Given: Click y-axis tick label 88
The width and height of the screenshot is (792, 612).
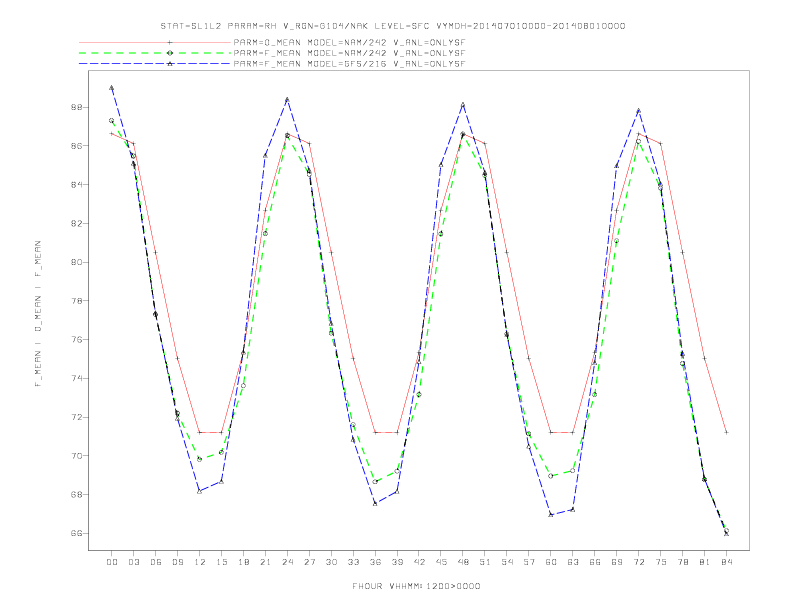Looking at the screenshot, I should tap(77, 108).
